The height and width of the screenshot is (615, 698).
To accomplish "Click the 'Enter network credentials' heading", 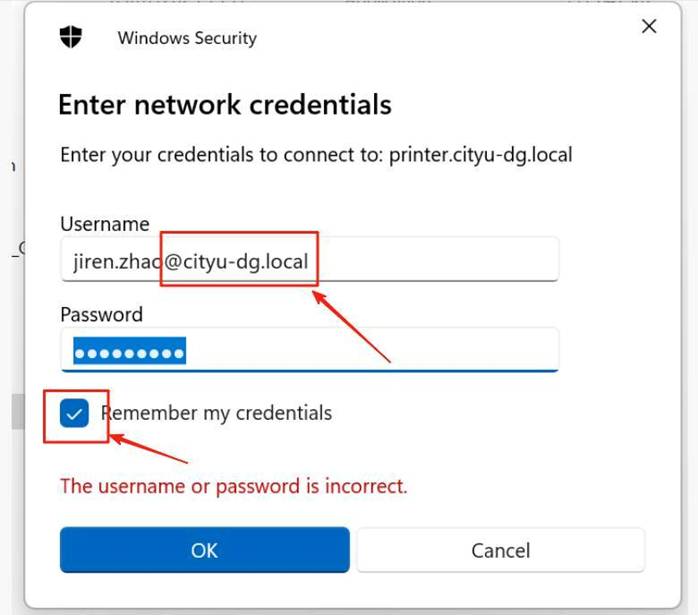I will point(225,104).
